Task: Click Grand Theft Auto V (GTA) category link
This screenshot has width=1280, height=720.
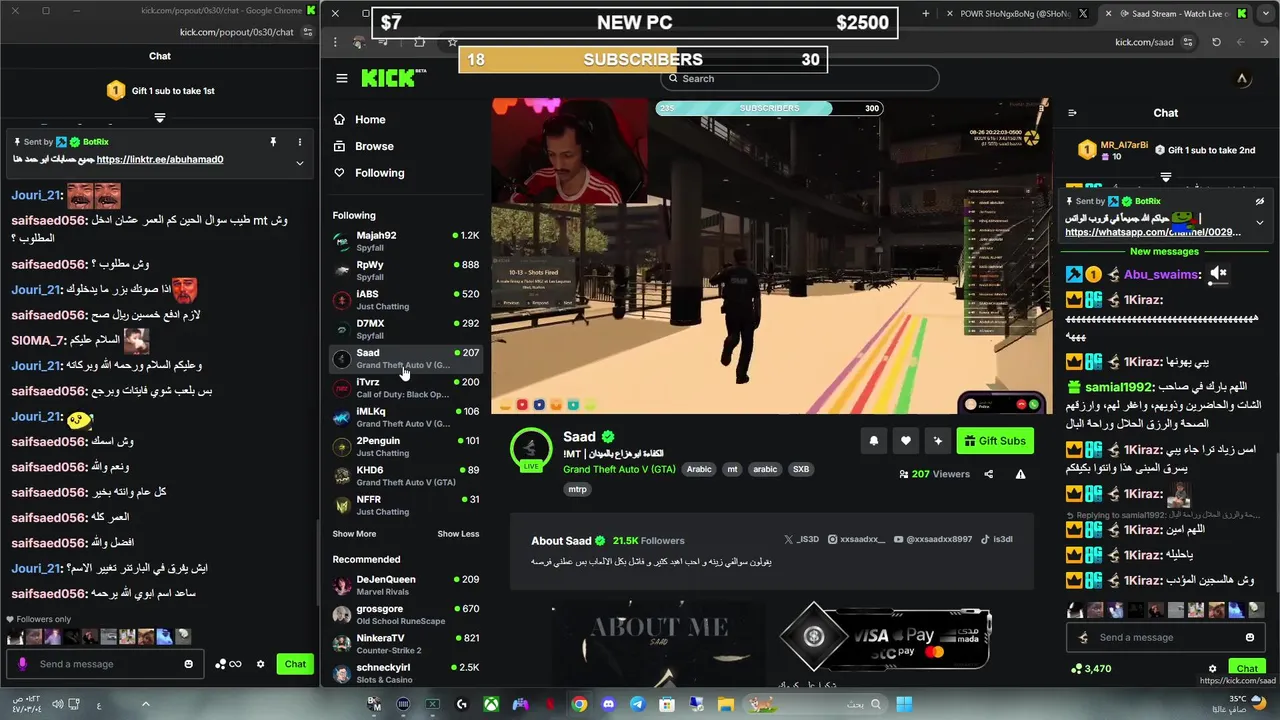Action: [619, 469]
